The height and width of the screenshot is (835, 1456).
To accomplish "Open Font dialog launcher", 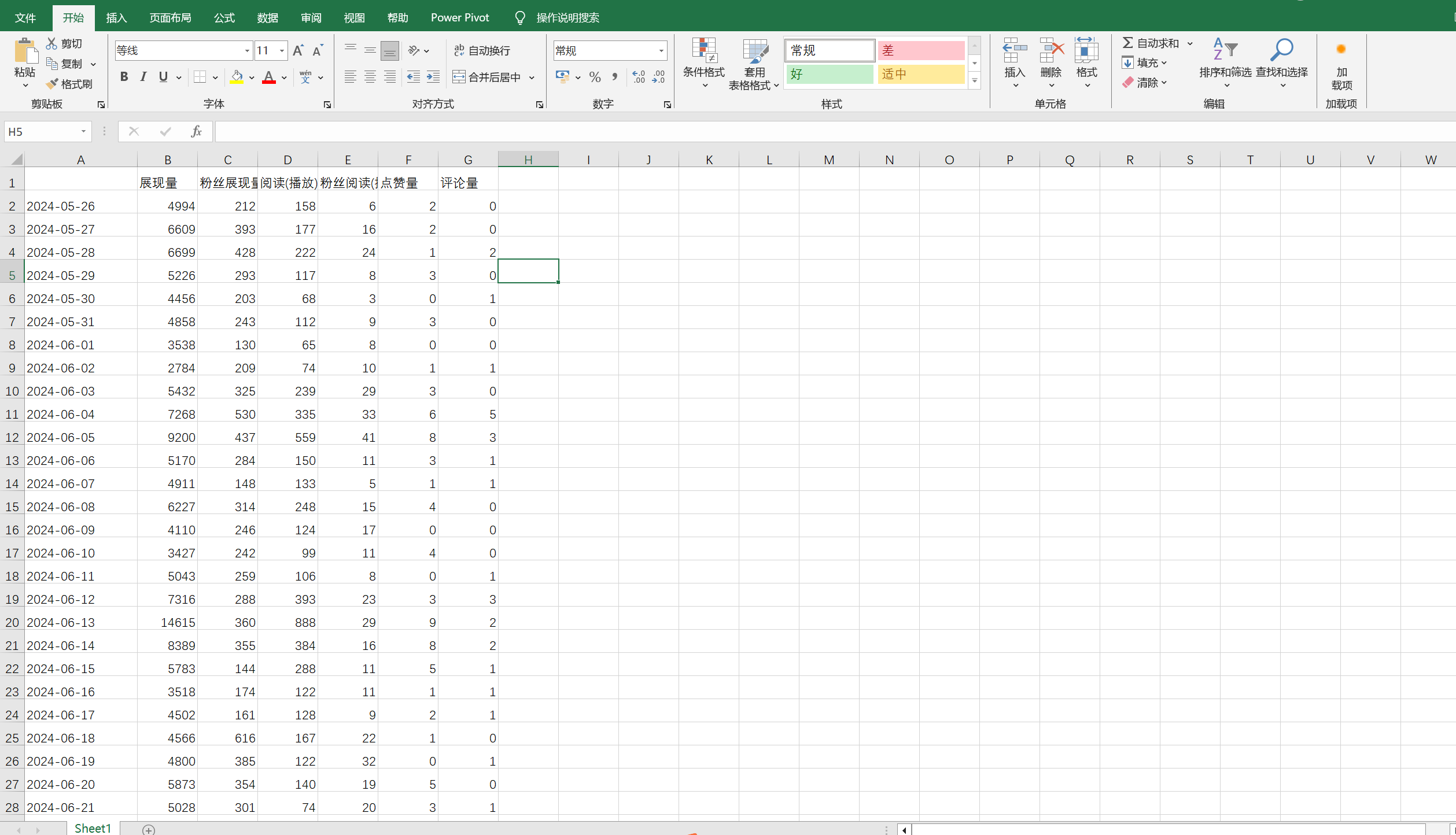I will point(327,104).
